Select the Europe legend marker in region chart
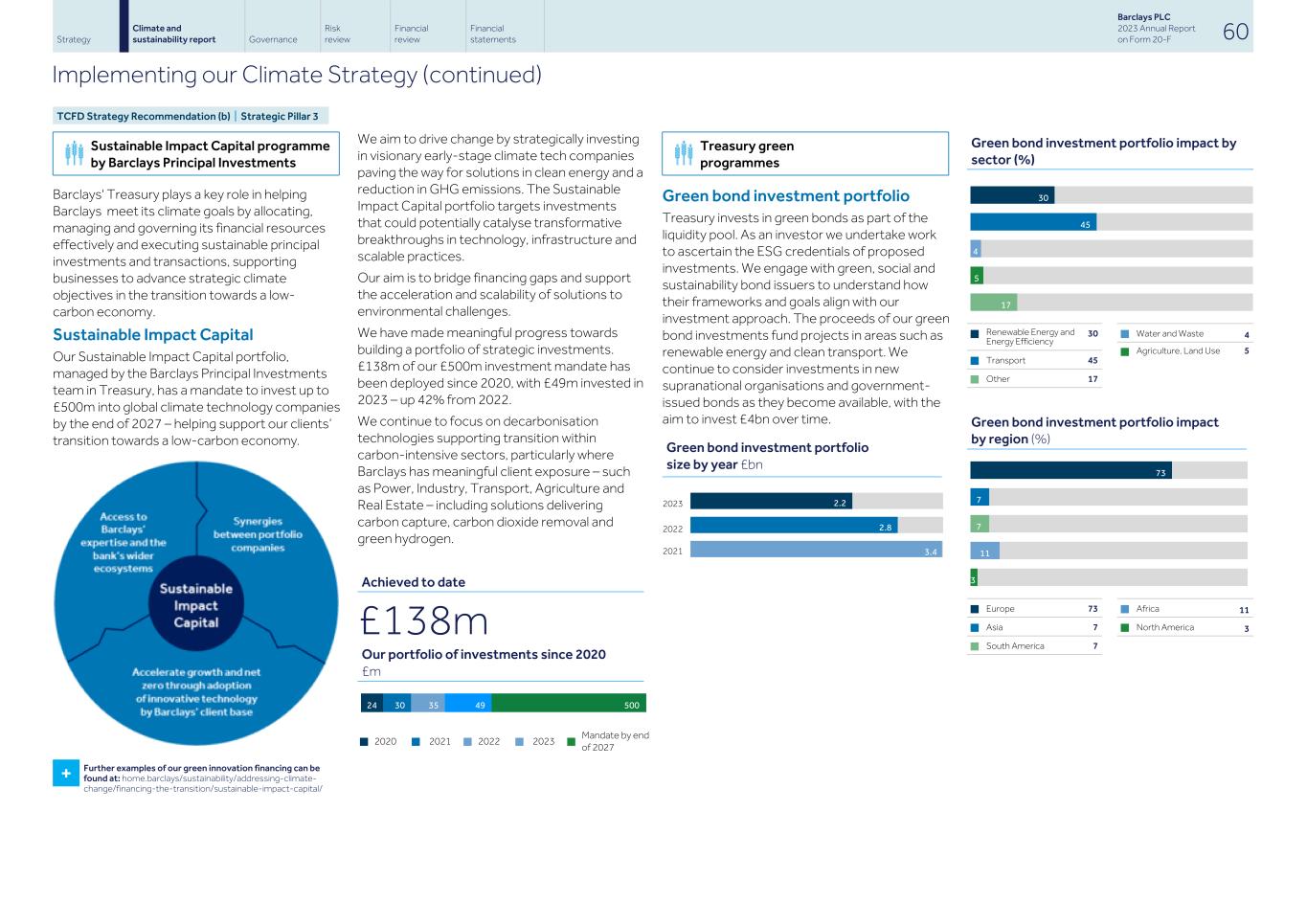Viewport: 1307px width, 924px height. click(976, 608)
